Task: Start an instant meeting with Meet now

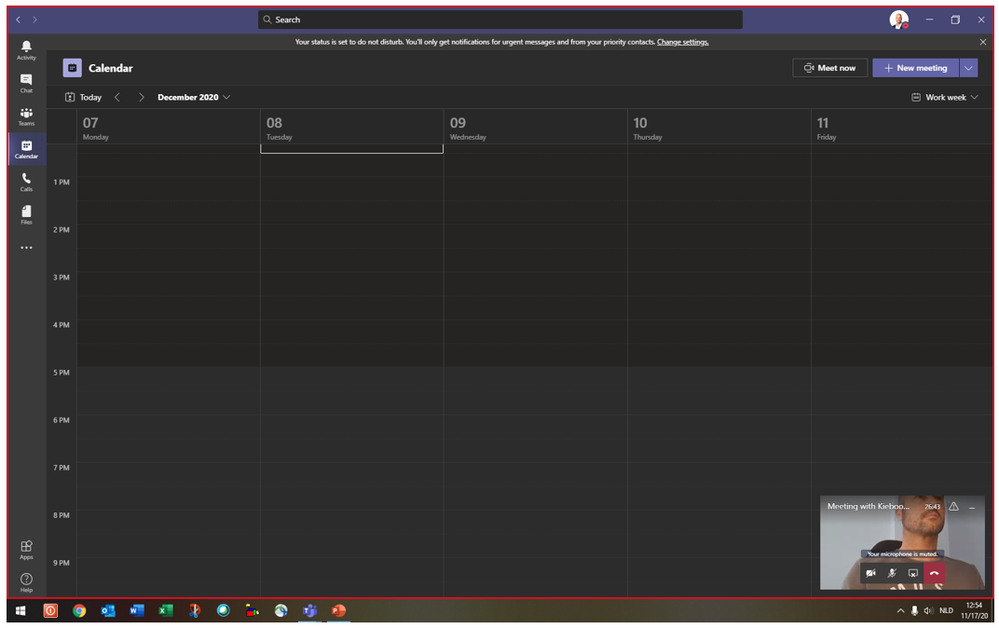Action: pos(830,68)
